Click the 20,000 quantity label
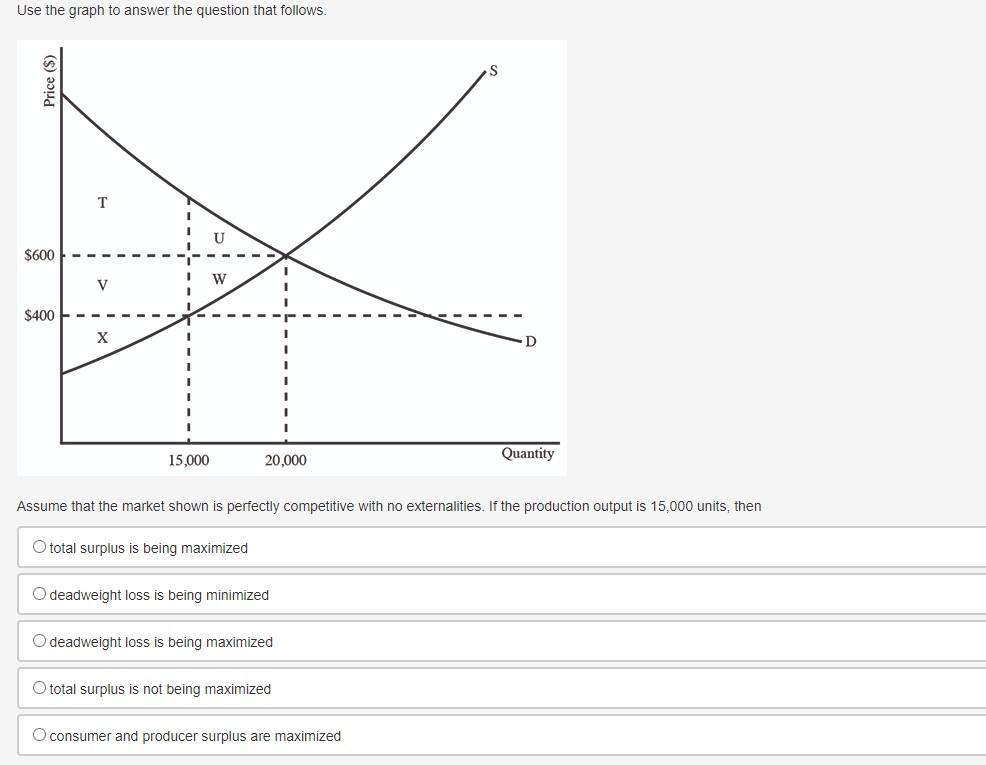Viewport: 986px width, 765px height. point(286,461)
